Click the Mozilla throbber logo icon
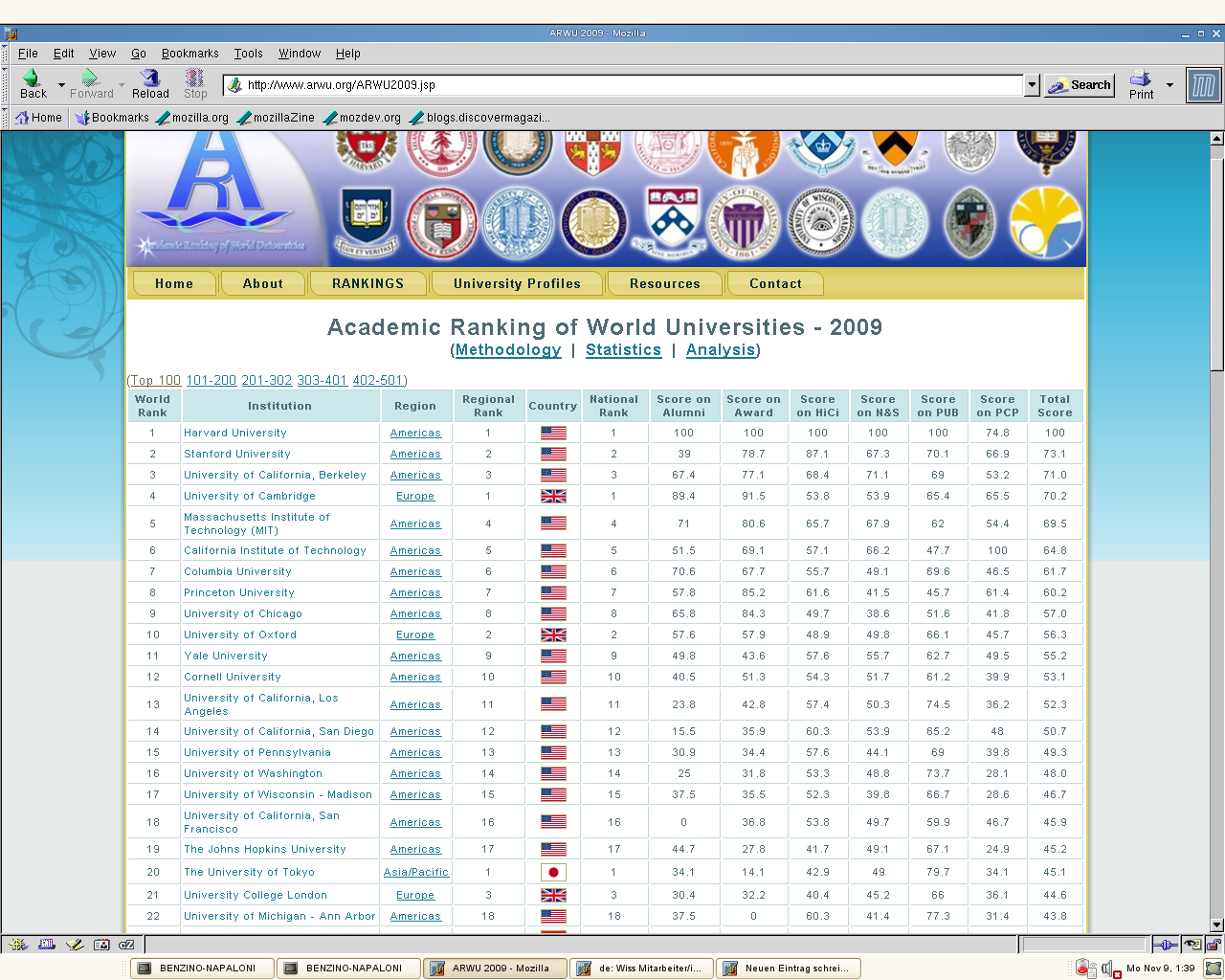 coord(1203,85)
